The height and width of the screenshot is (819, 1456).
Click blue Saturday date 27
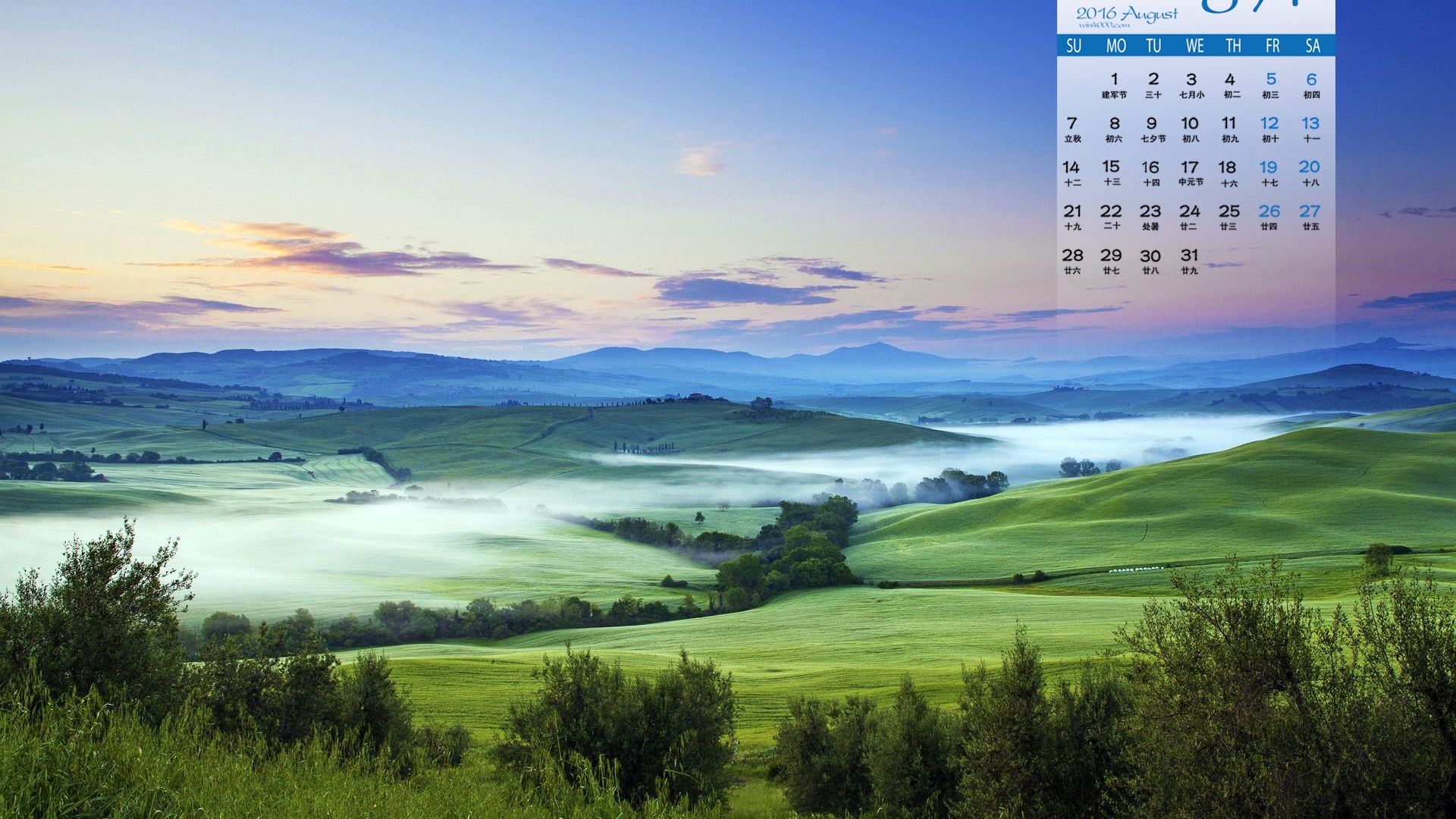(1310, 218)
